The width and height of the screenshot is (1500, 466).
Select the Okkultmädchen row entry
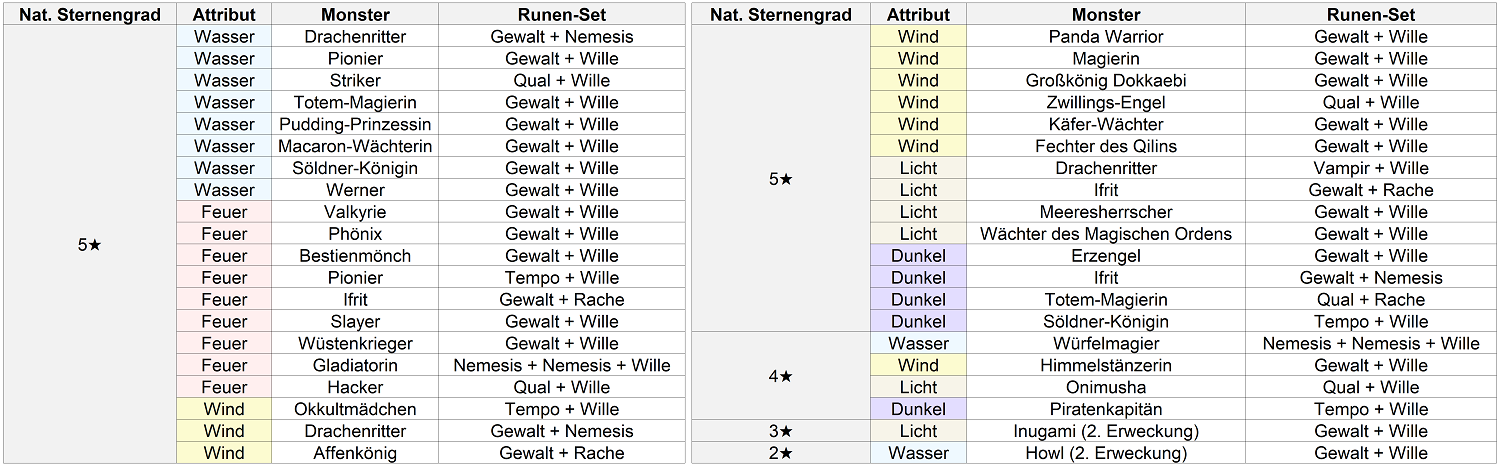tap(355, 409)
